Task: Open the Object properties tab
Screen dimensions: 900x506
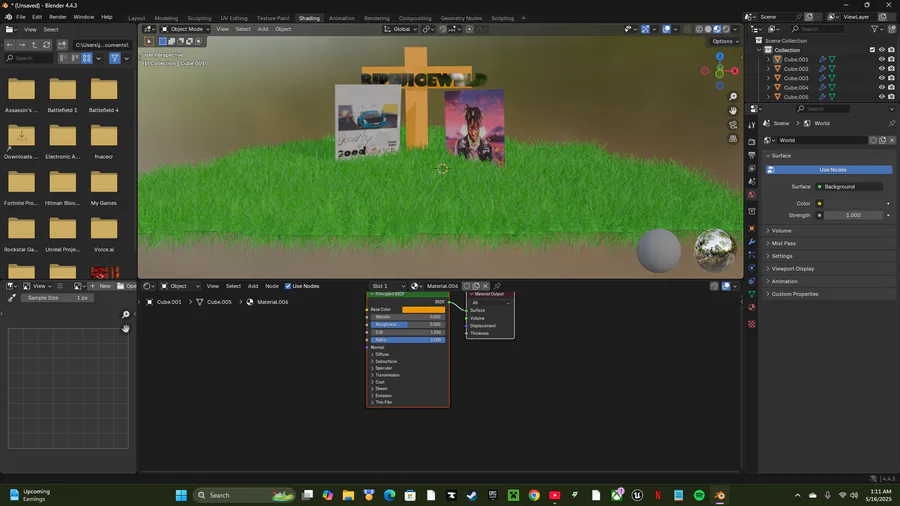Action: coord(752,228)
